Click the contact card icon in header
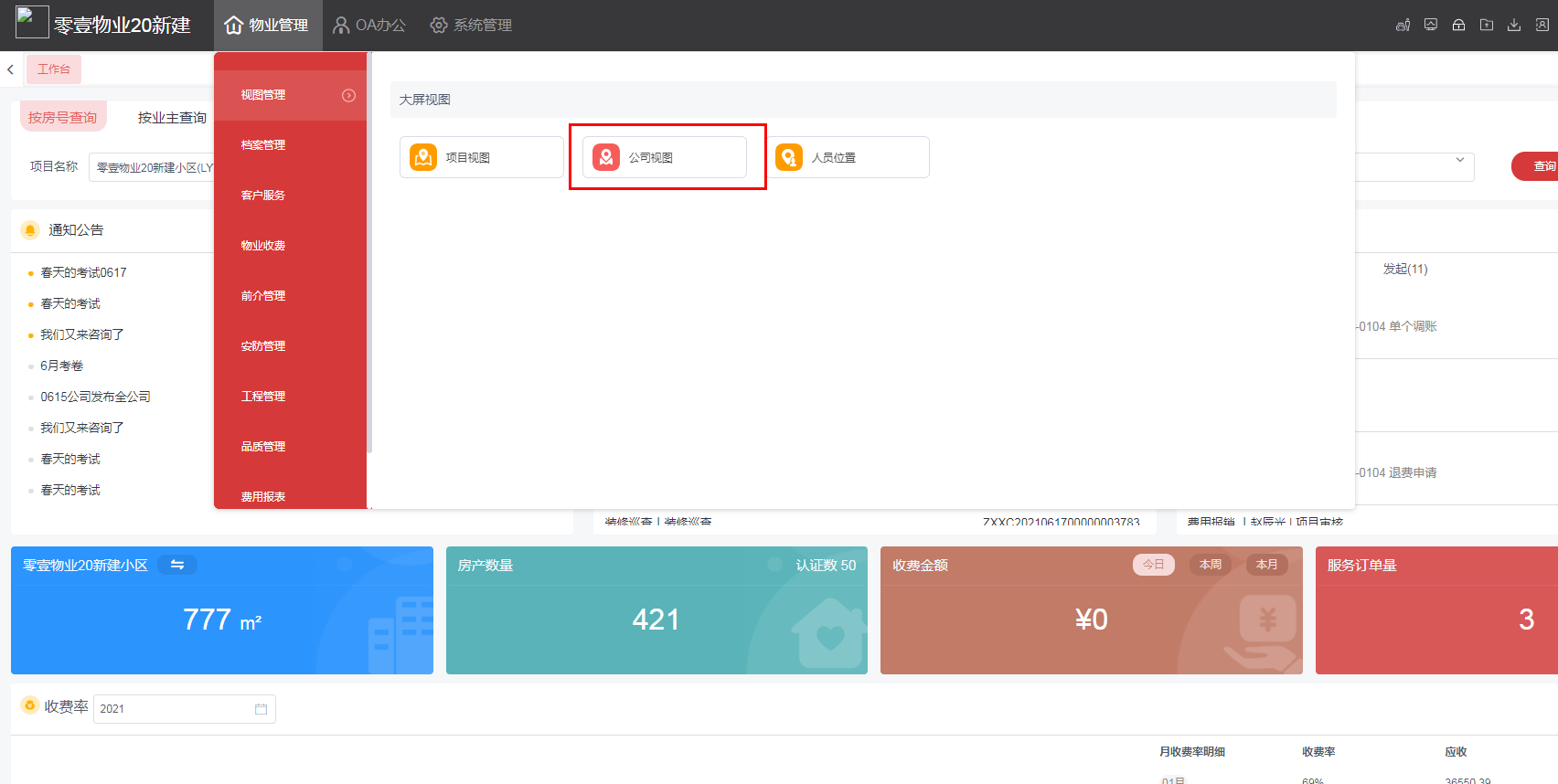Image resolution: width=1558 pixels, height=784 pixels. pyautogui.click(x=1542, y=25)
